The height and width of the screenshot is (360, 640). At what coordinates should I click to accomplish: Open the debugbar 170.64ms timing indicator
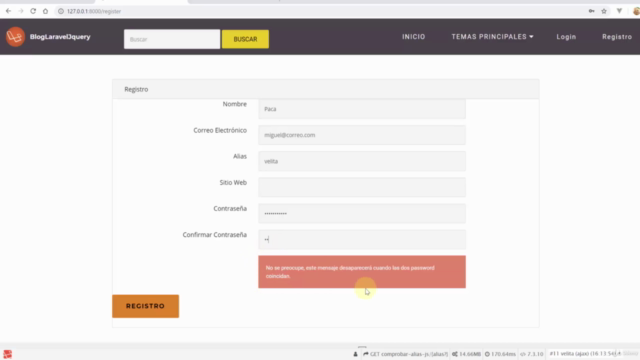(500, 354)
